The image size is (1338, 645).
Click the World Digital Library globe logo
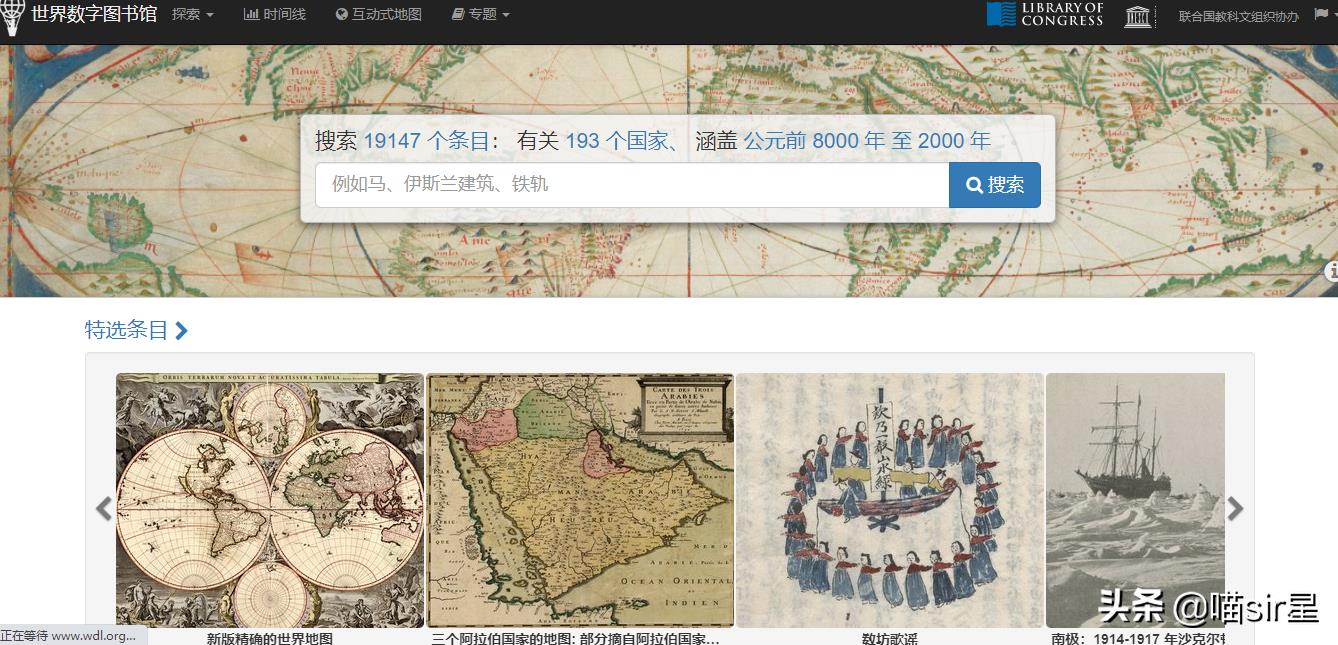click(12, 17)
